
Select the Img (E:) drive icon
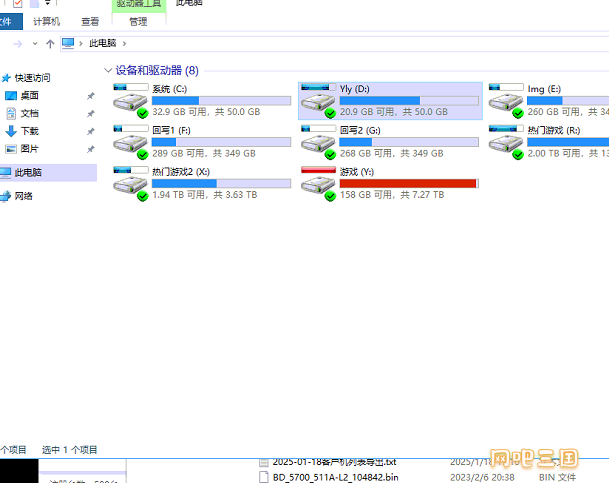(506, 101)
